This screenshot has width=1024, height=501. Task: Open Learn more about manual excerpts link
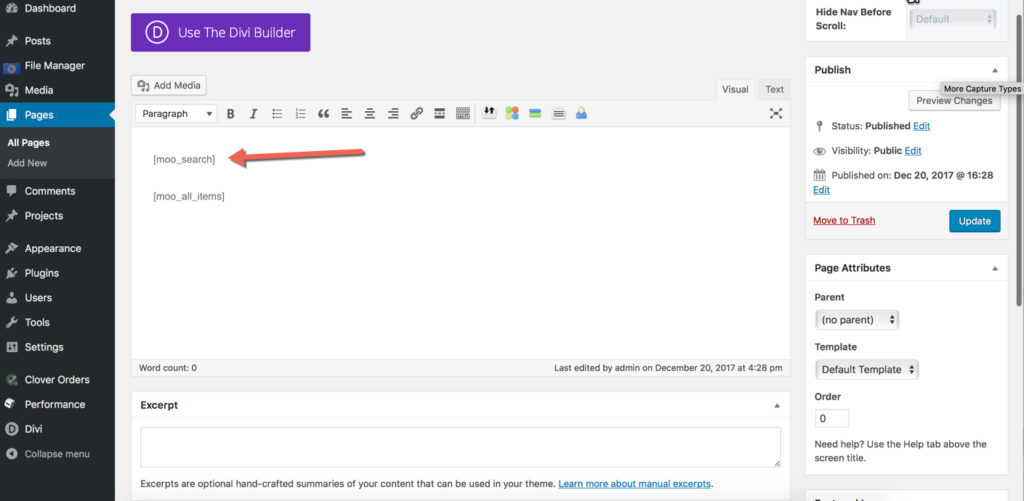click(635, 485)
